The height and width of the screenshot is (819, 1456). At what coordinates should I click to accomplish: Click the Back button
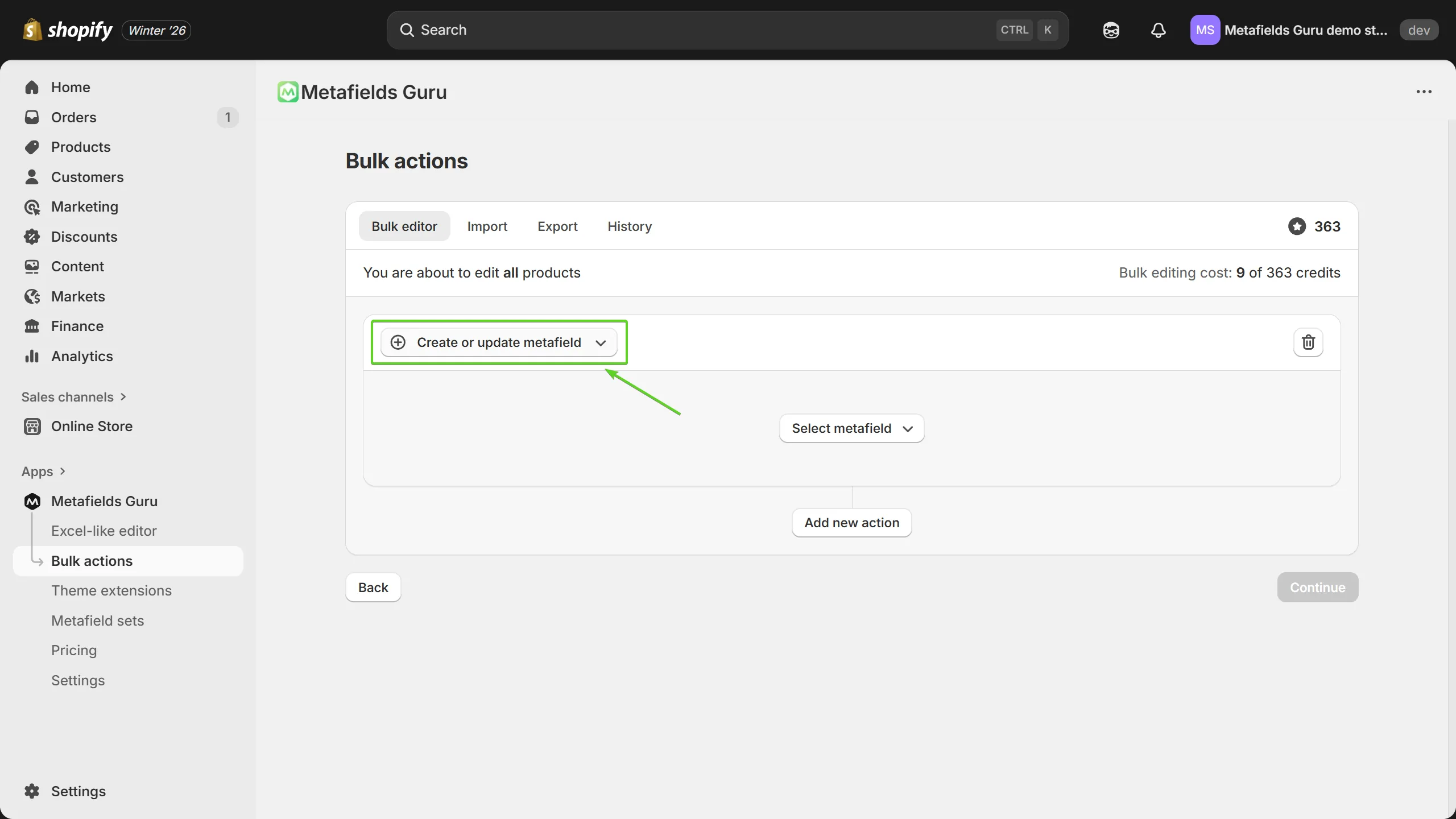coord(373,588)
